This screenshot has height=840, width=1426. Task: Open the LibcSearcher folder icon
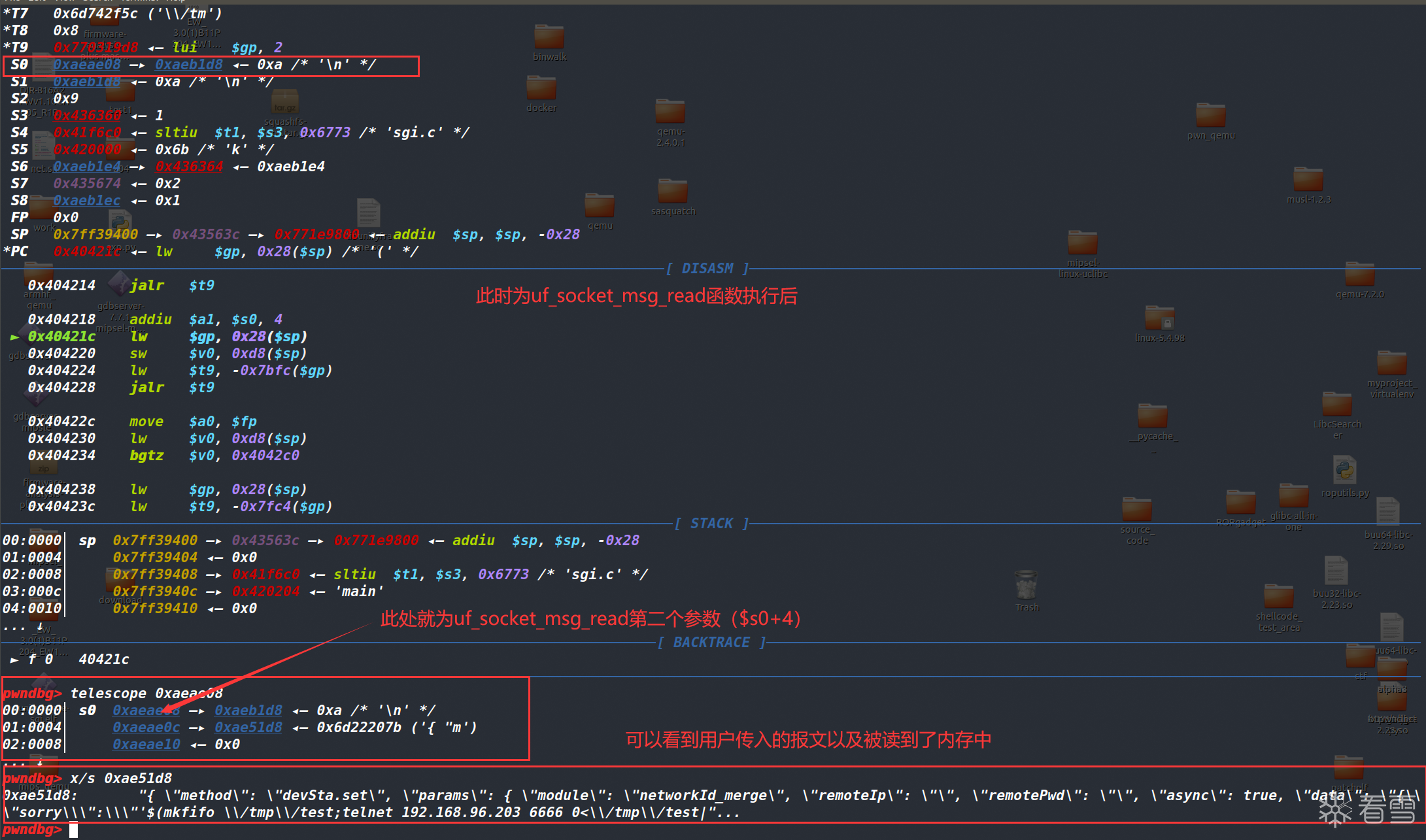(x=1336, y=405)
